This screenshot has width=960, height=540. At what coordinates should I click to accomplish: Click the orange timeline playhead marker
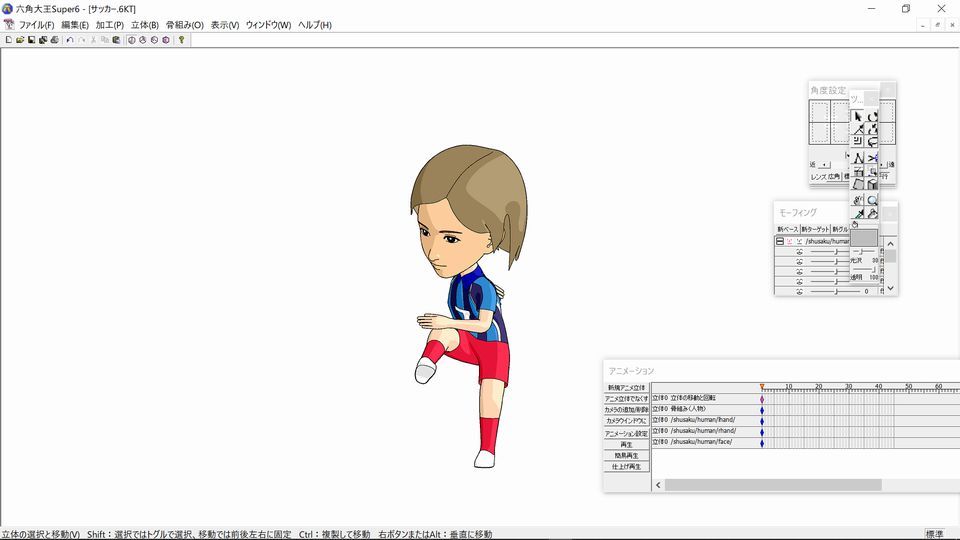(x=762, y=387)
